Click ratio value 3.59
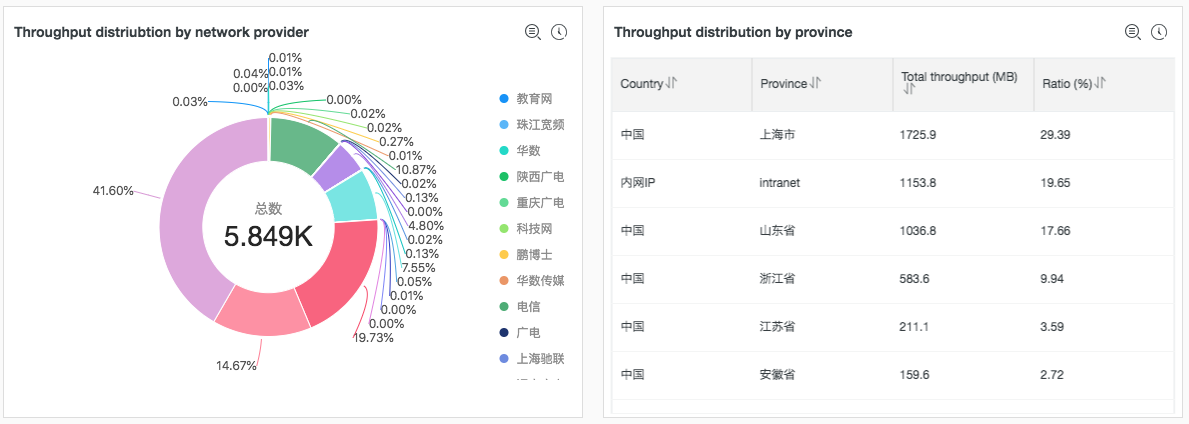Screen dimensions: 1189x424 [x=1053, y=326]
